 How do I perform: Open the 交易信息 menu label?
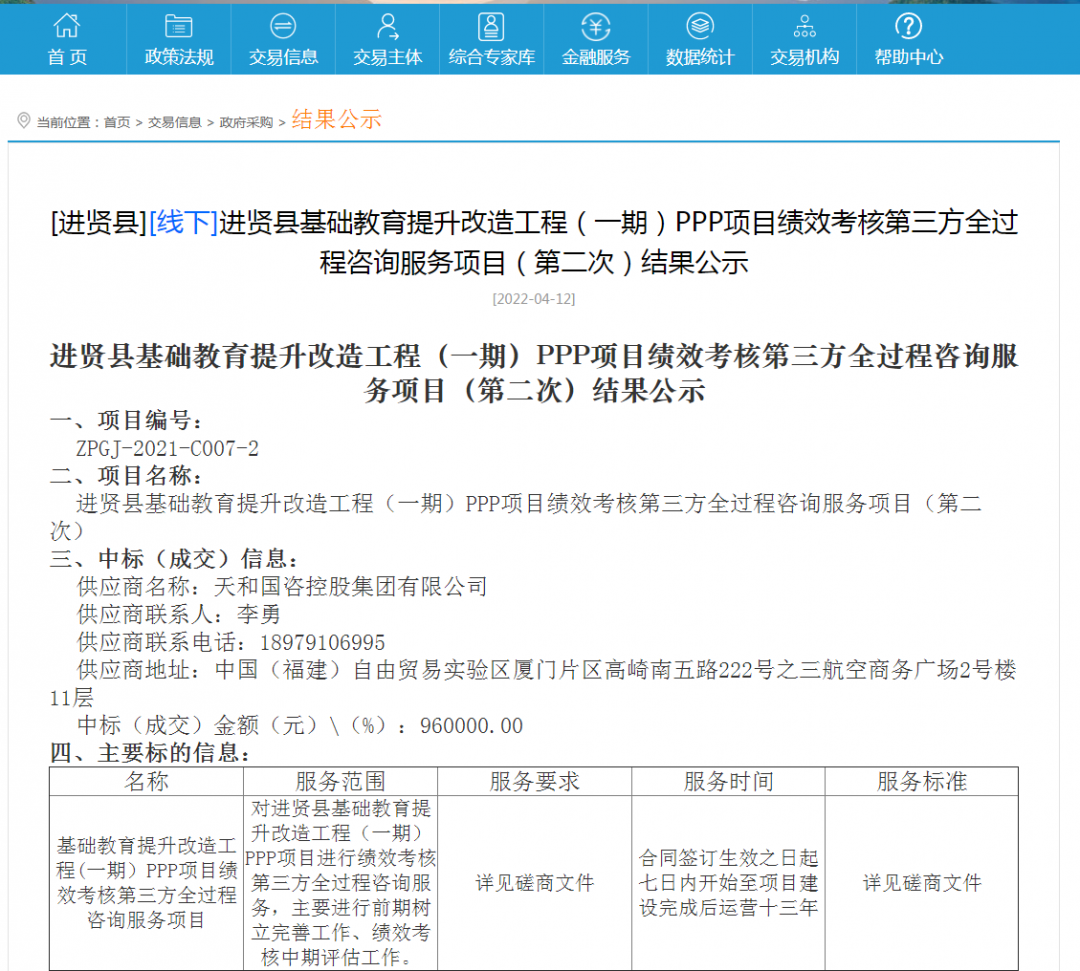click(x=283, y=57)
